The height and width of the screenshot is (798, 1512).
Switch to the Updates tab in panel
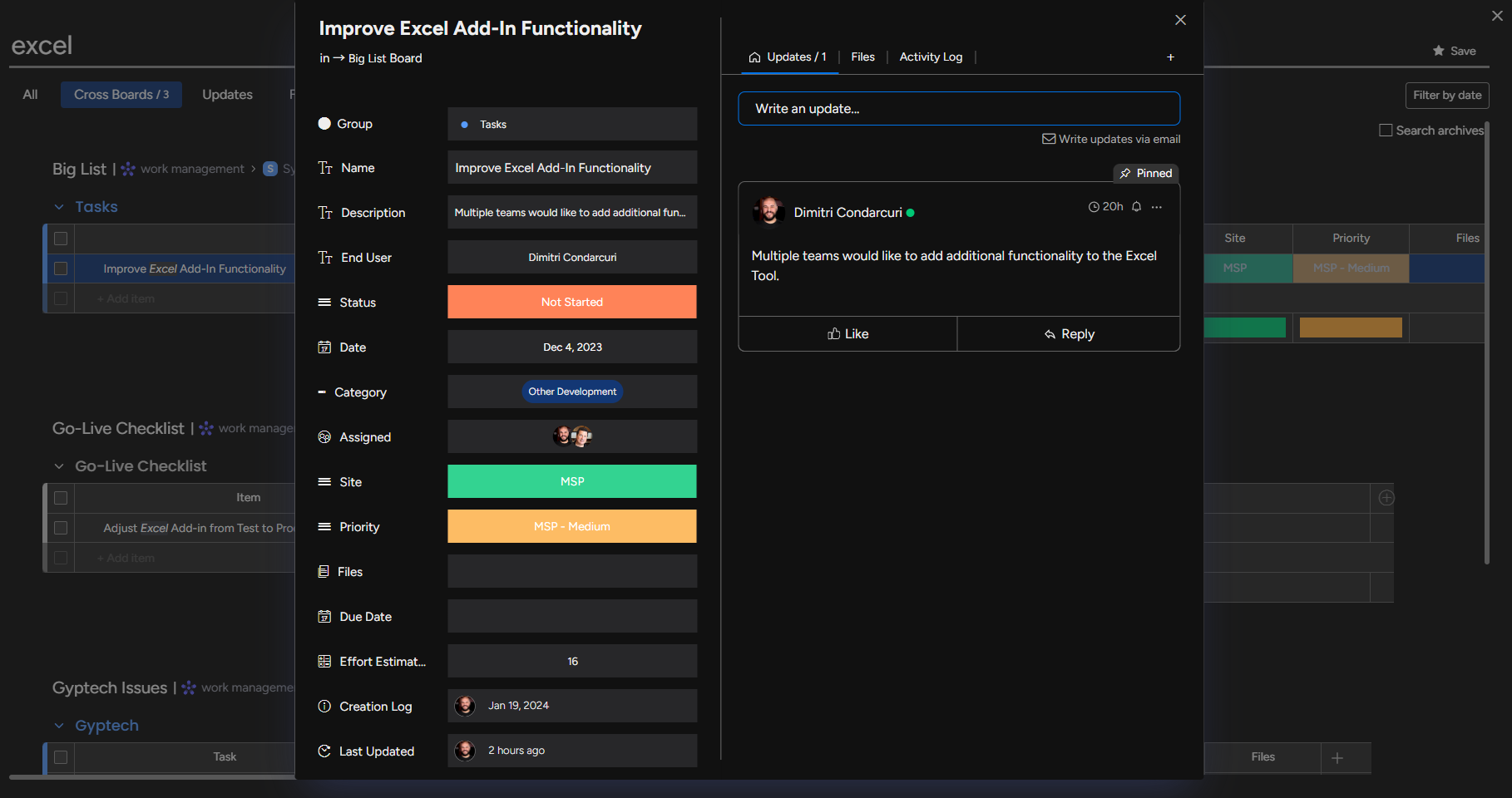coord(788,57)
